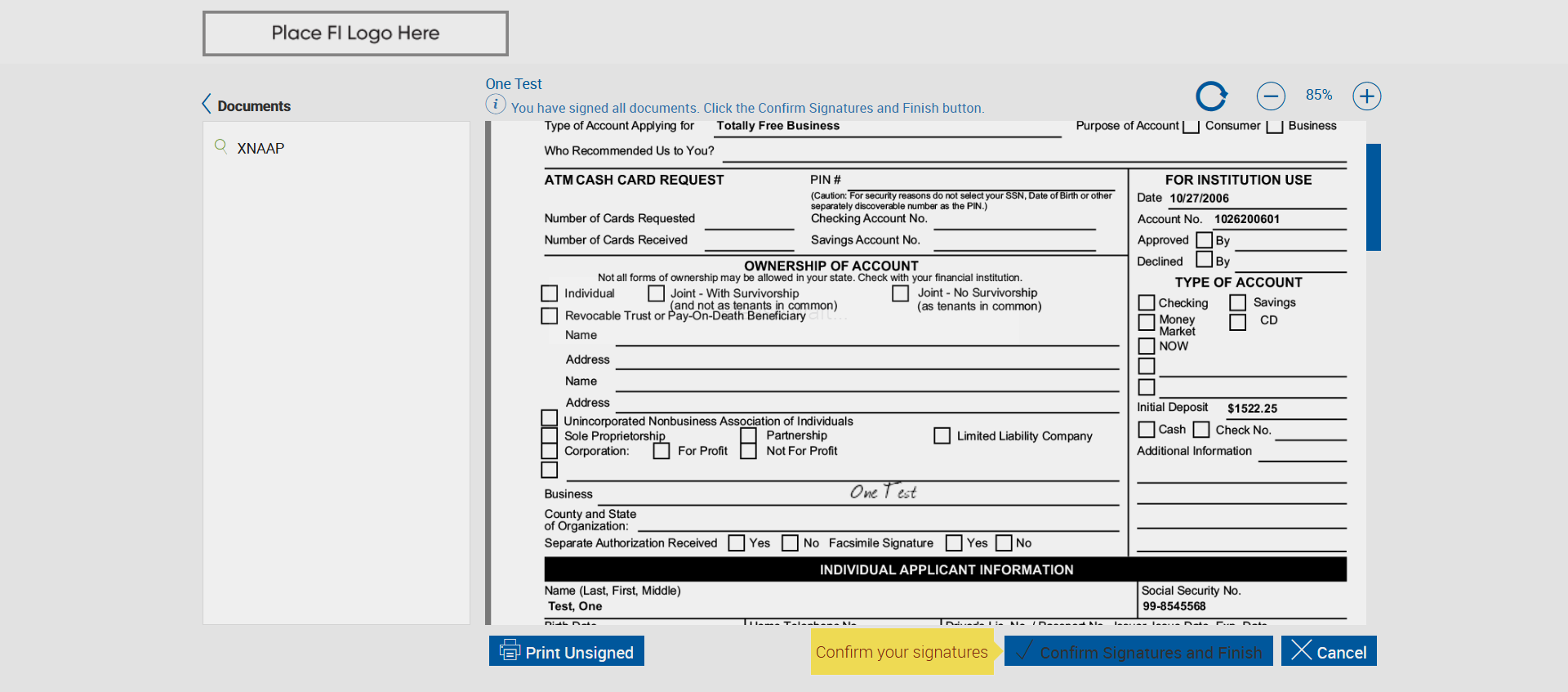Click the Confirm your signatures hint
Screen dimensions: 1568x692
[x=902, y=652]
